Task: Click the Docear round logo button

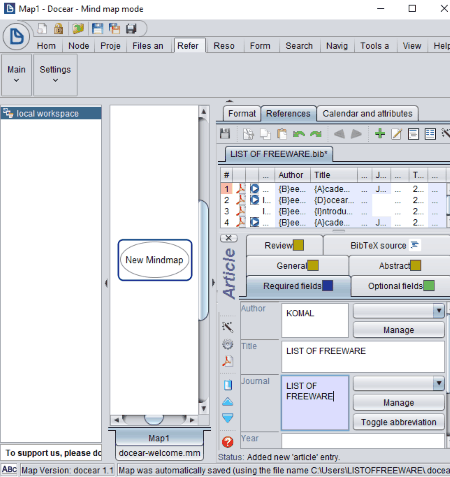Action: point(16,36)
